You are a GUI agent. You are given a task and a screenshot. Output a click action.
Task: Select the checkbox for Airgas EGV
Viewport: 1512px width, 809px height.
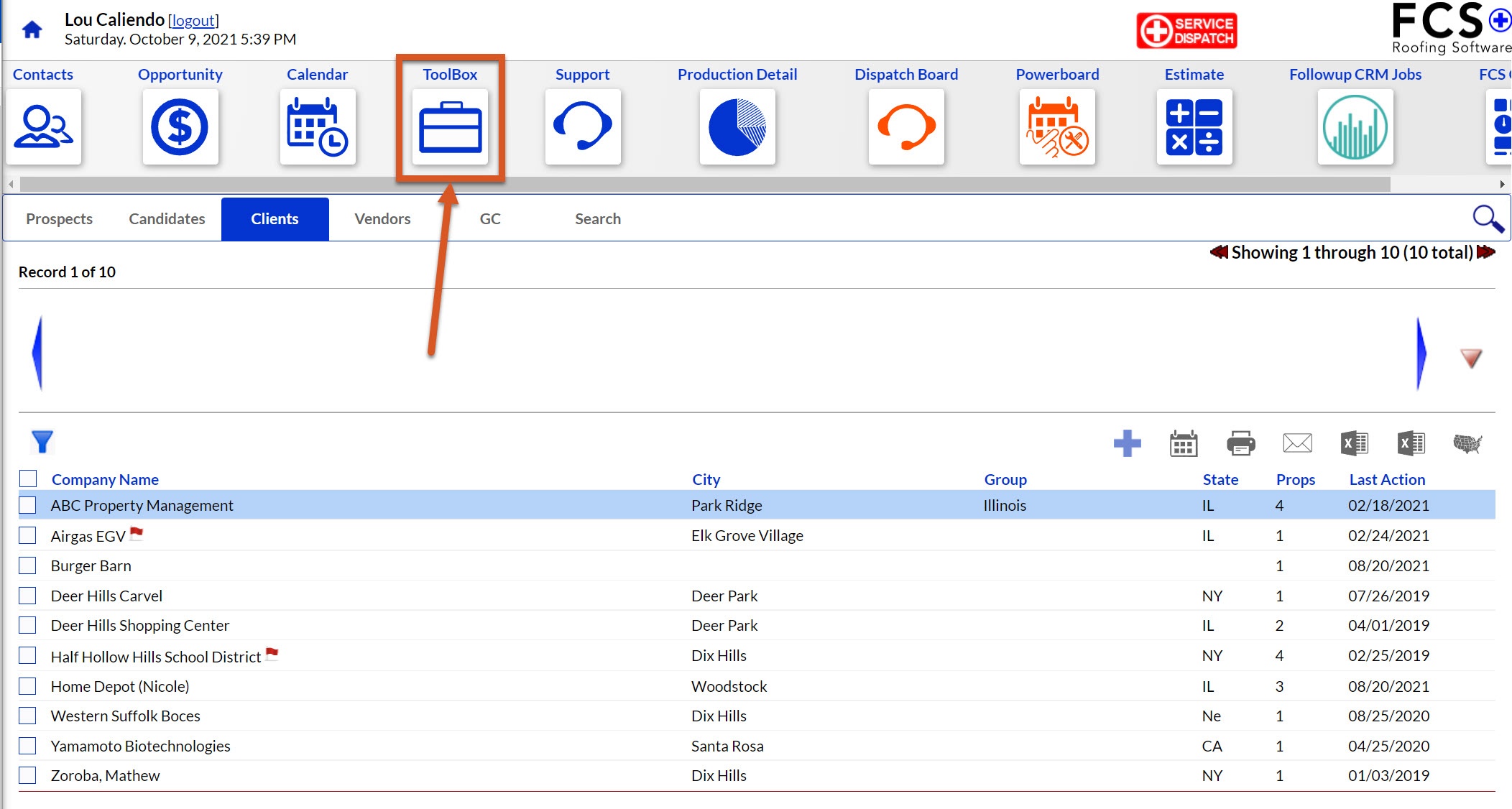pyautogui.click(x=27, y=535)
